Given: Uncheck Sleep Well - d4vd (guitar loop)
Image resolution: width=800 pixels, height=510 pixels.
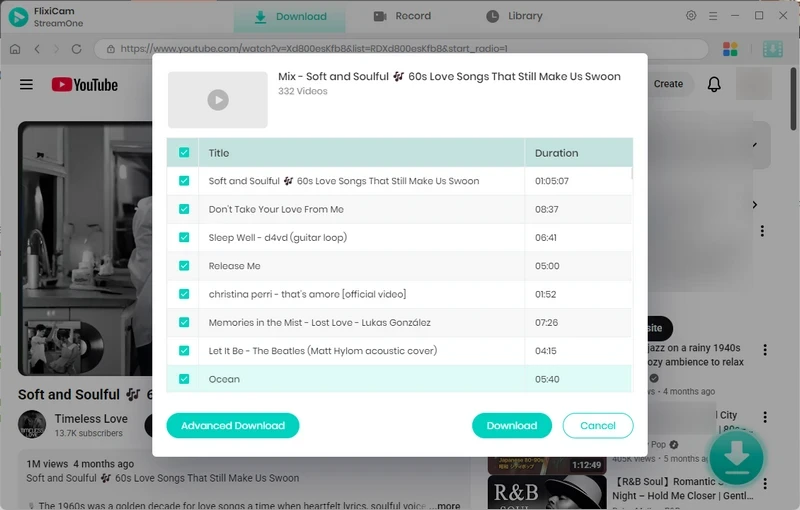Looking at the screenshot, I should click(x=184, y=238).
